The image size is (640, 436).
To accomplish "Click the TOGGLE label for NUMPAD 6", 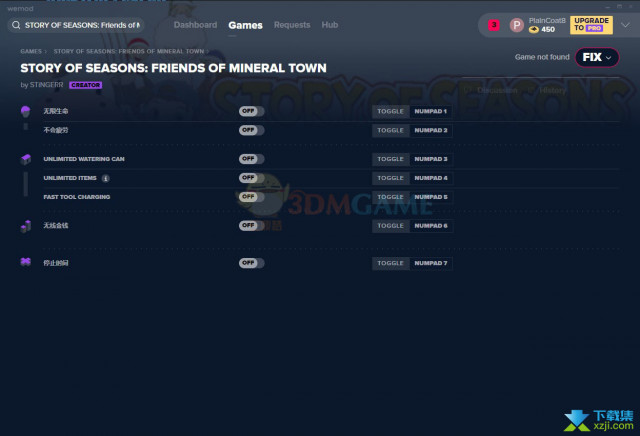I will click(391, 226).
